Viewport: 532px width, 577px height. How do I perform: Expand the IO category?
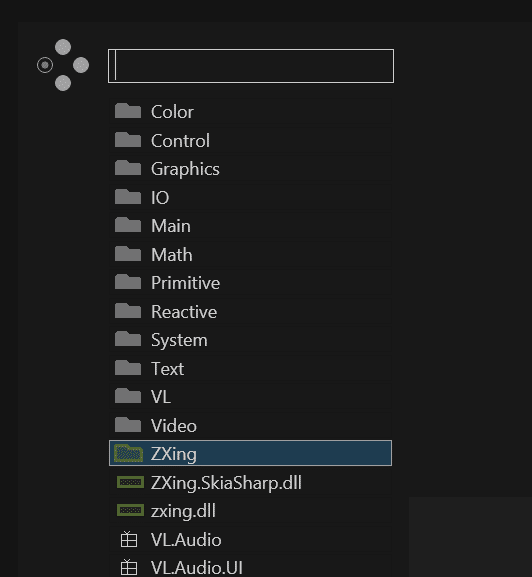[250, 198]
